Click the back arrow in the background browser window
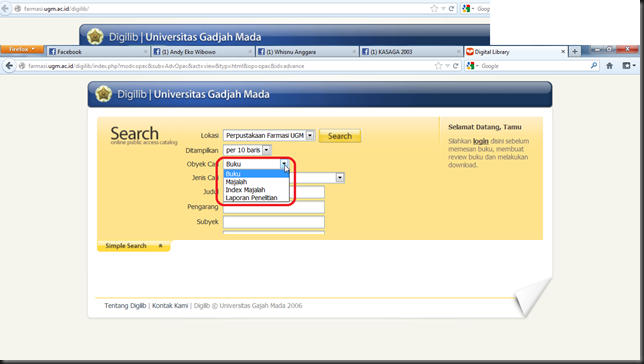 pos(5,8)
